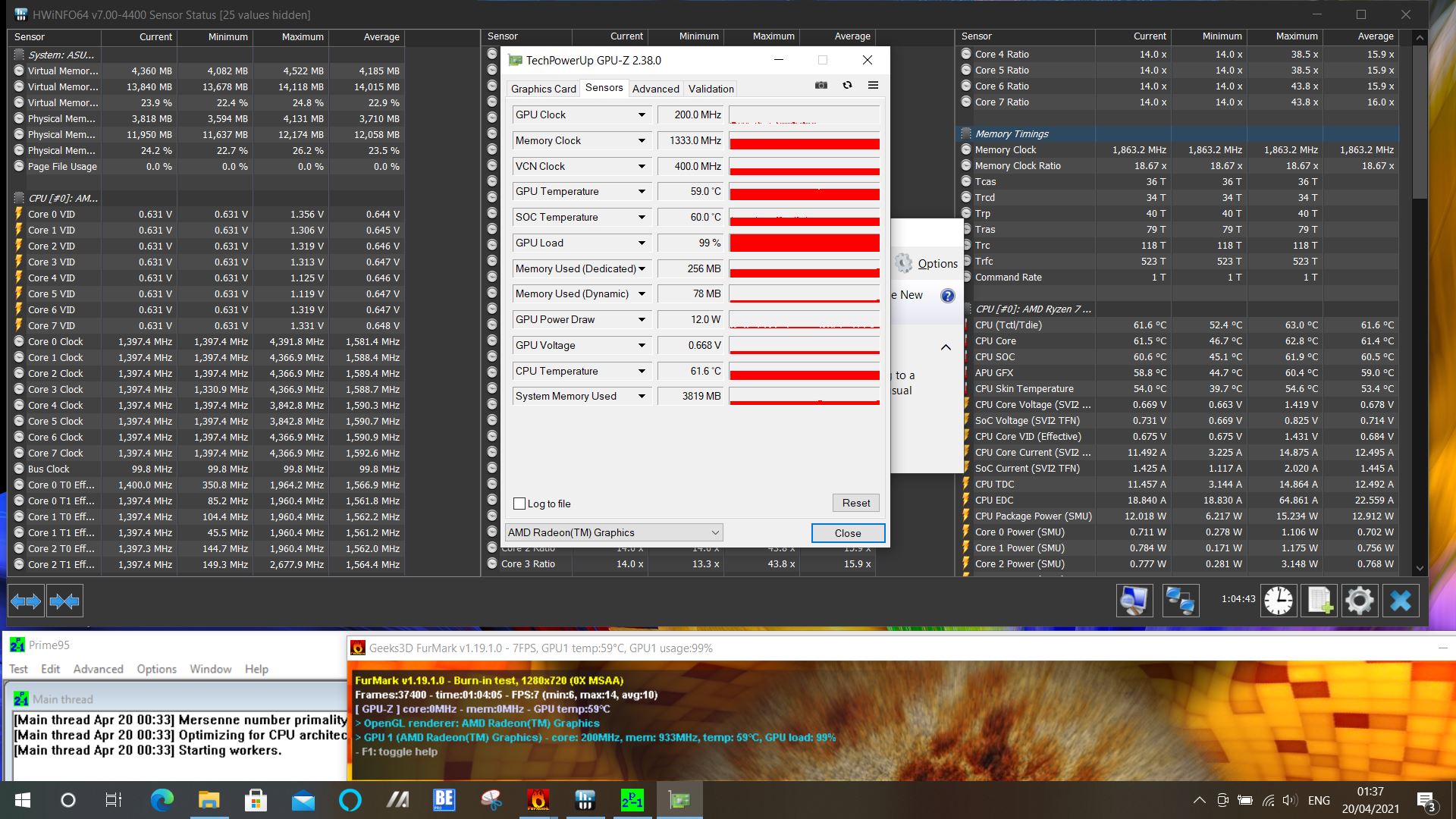This screenshot has width=1456, height=819.
Task: Click GPU Load red graph bar
Action: [x=804, y=243]
